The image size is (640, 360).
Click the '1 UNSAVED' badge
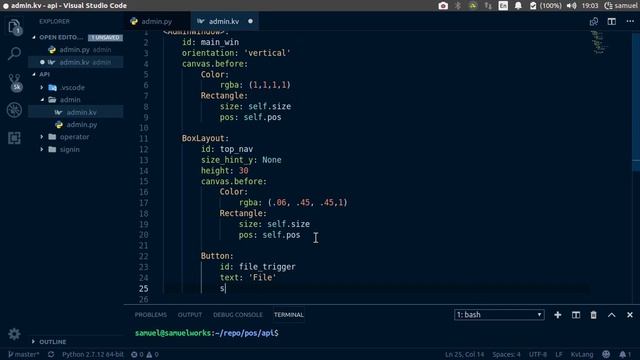click(x=105, y=38)
